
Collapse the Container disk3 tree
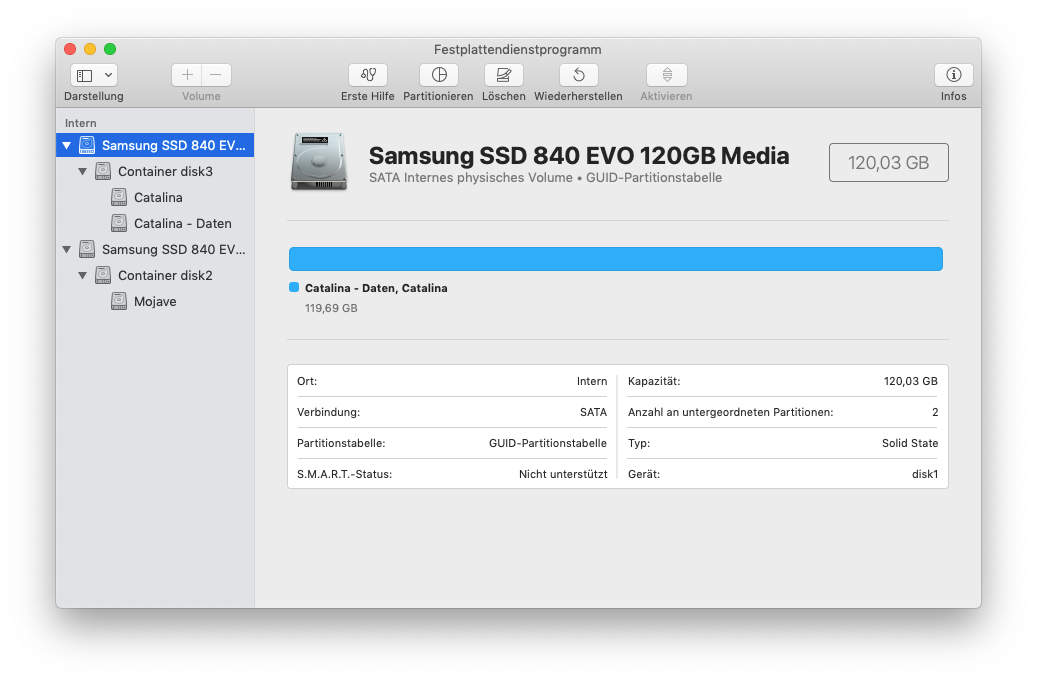pos(83,172)
